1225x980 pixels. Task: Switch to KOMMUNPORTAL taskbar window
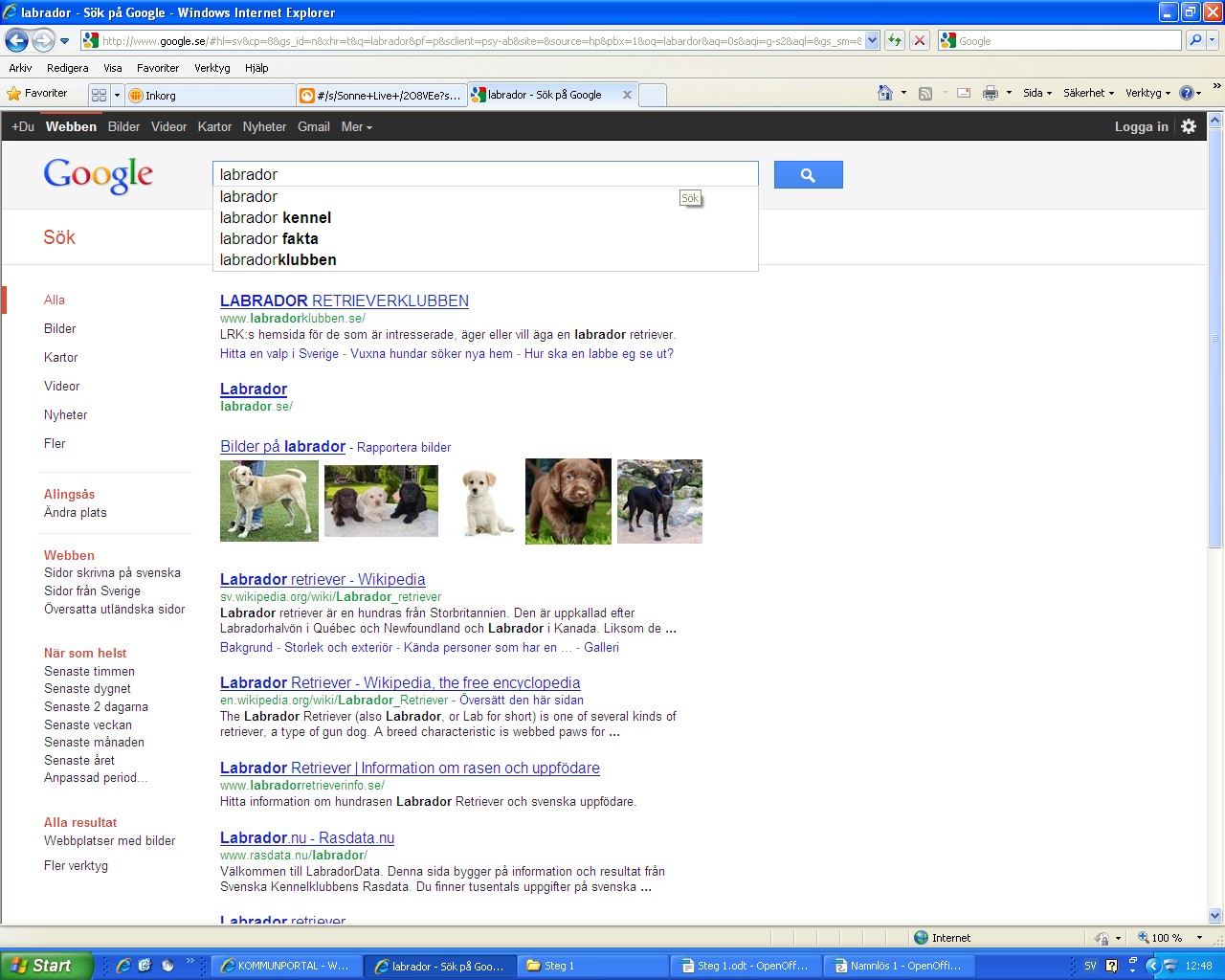pyautogui.click(x=285, y=966)
